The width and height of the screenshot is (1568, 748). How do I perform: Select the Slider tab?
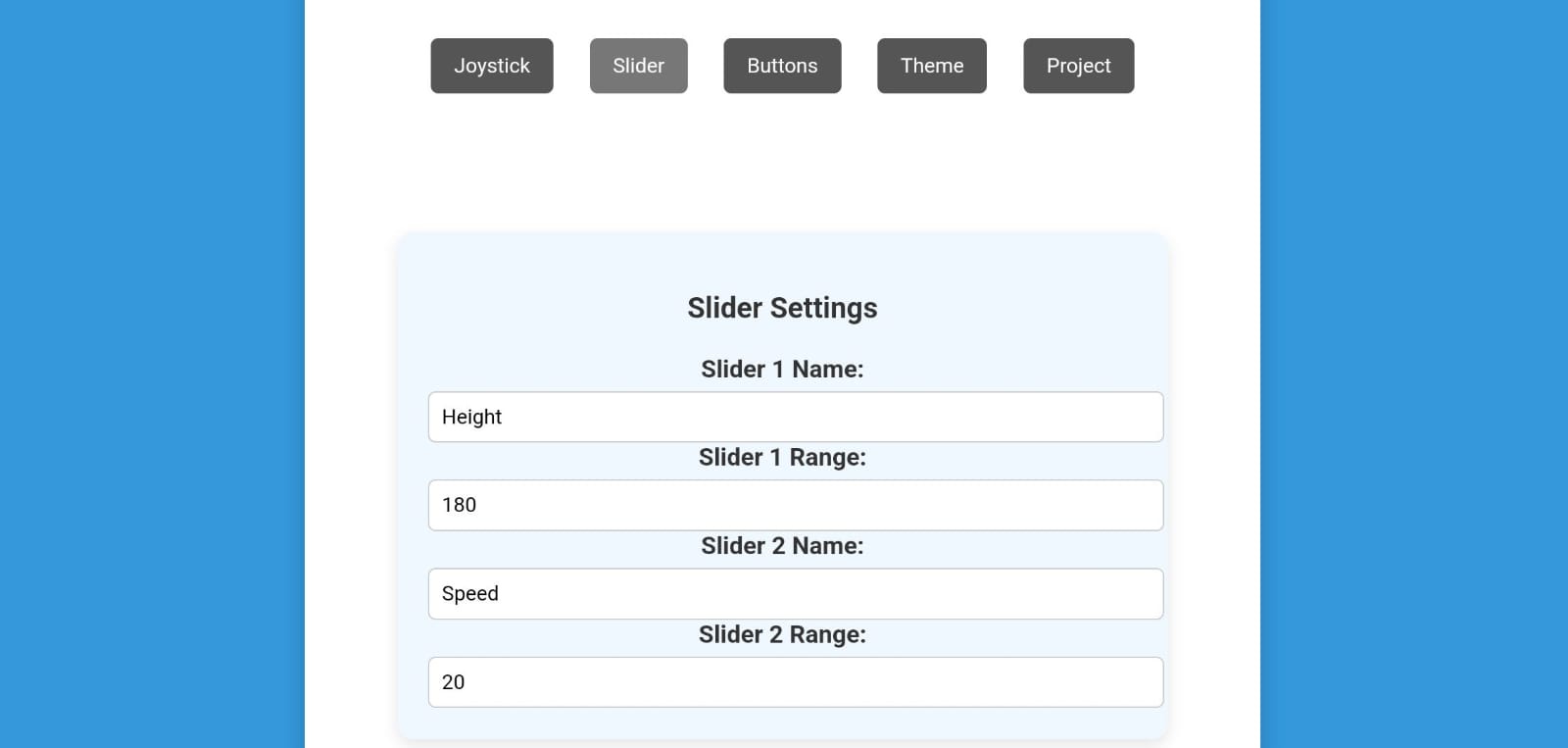pyautogui.click(x=639, y=66)
